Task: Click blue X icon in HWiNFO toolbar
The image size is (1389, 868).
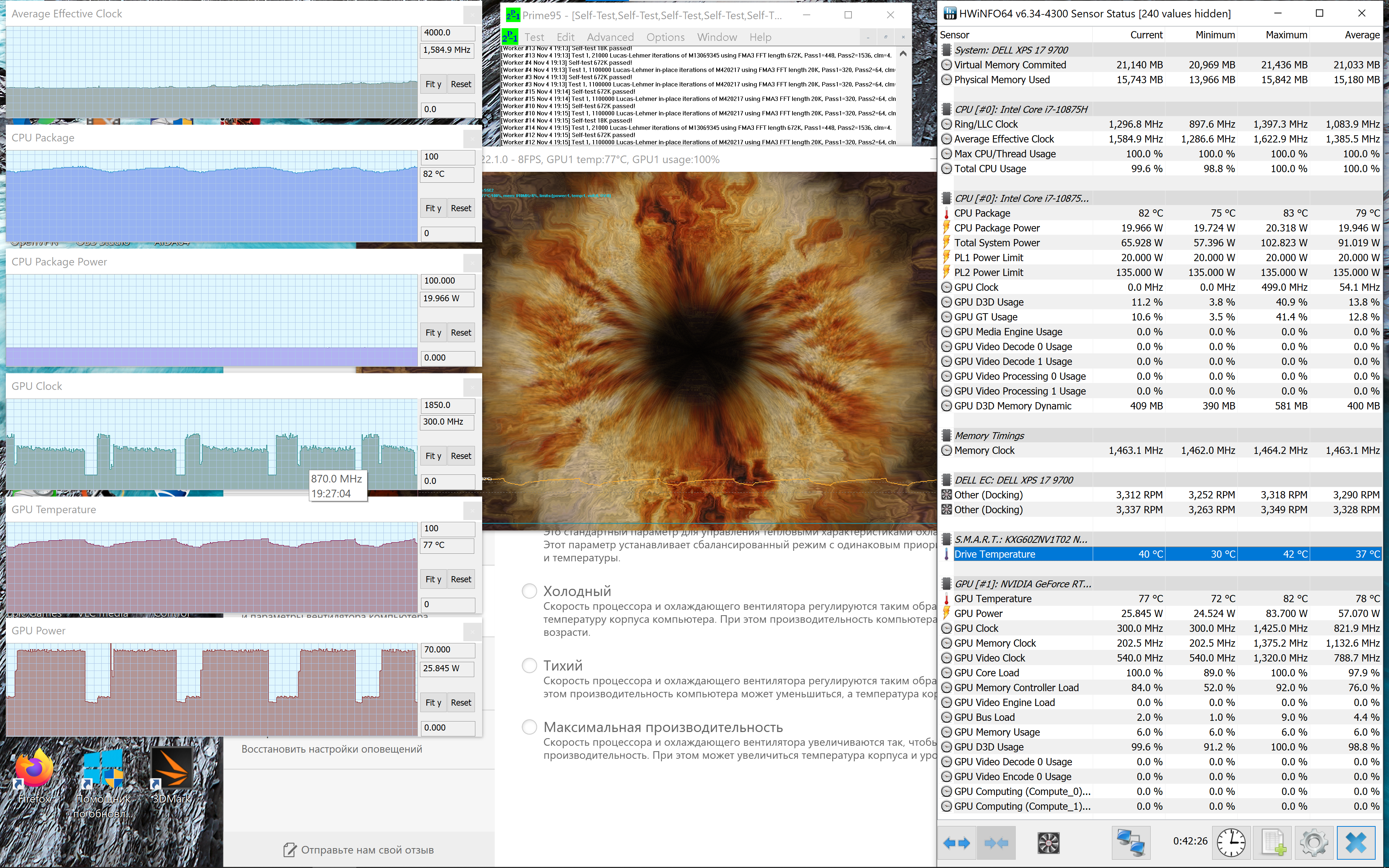Action: (1356, 843)
